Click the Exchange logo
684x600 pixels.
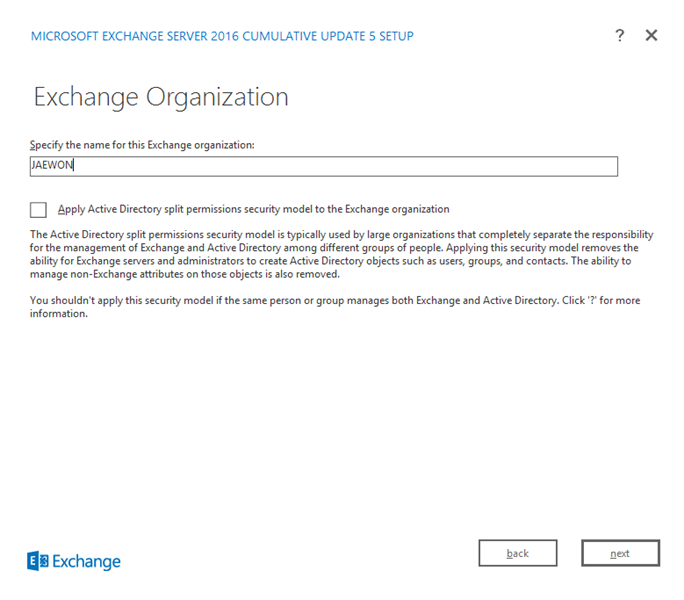pyautogui.click(x=74, y=561)
